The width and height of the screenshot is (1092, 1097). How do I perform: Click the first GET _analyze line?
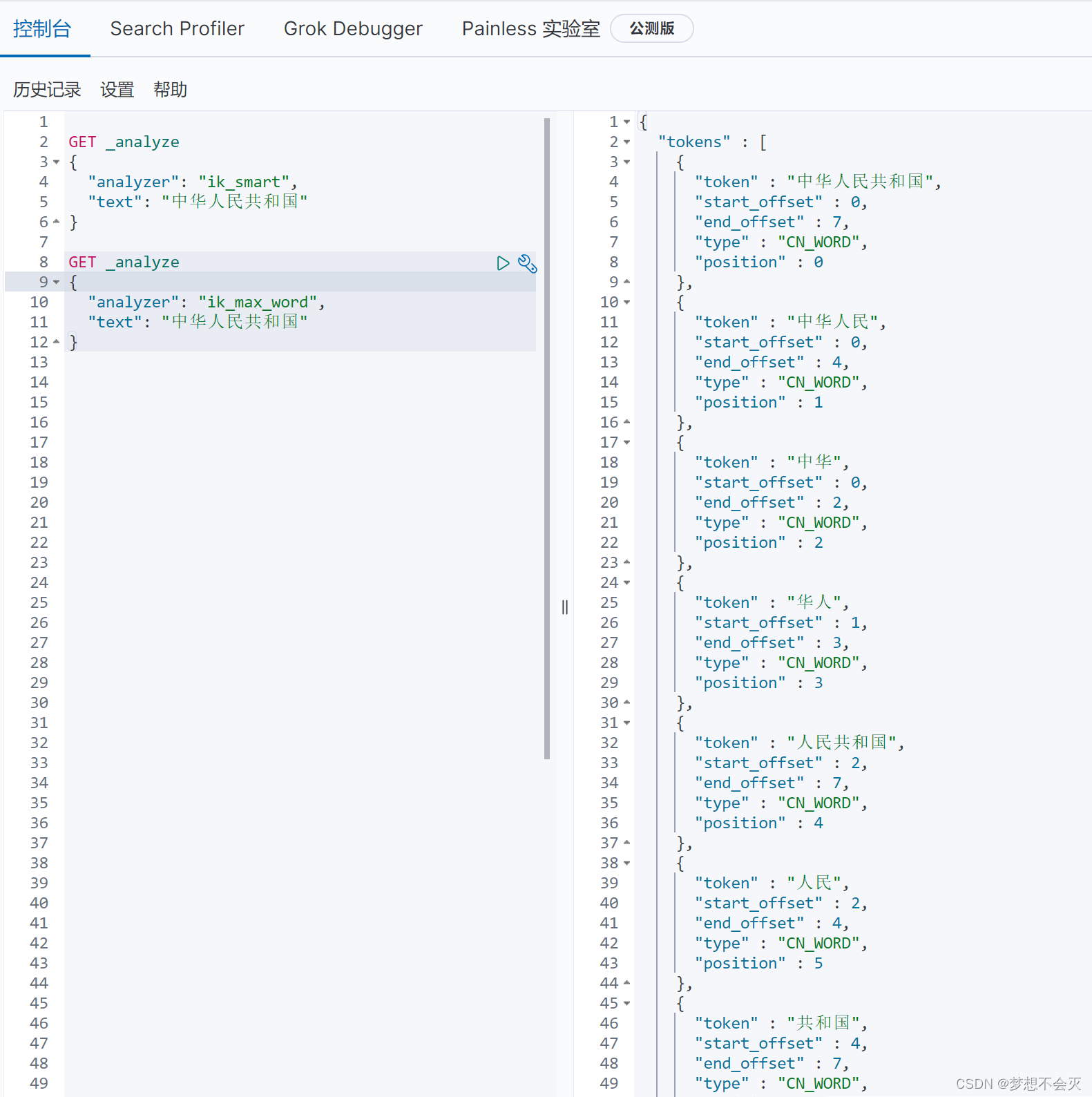(x=124, y=142)
